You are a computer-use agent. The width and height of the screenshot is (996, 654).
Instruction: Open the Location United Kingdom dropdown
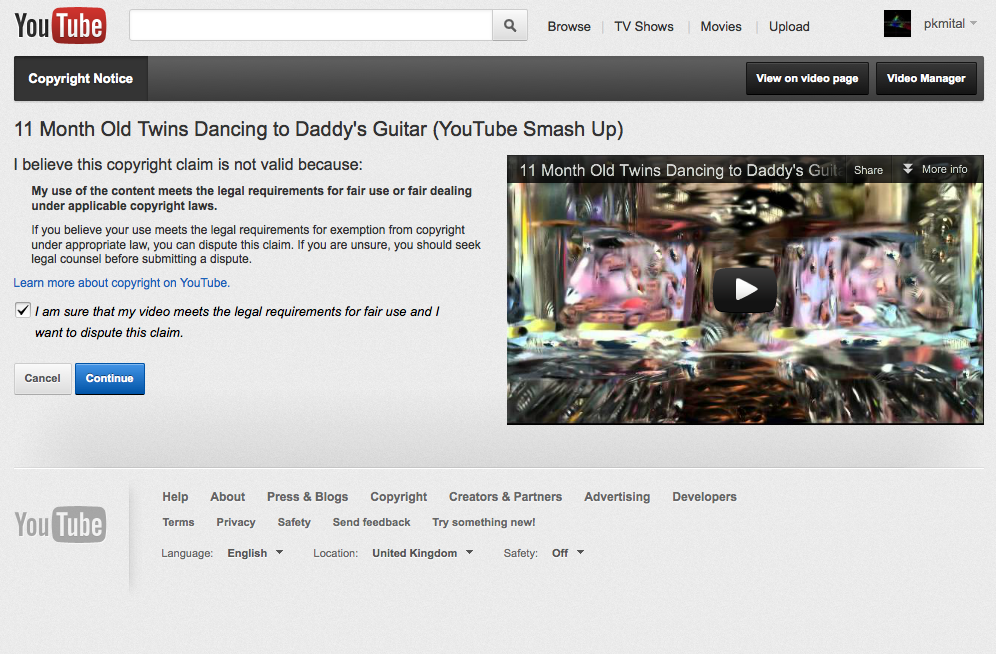click(422, 553)
